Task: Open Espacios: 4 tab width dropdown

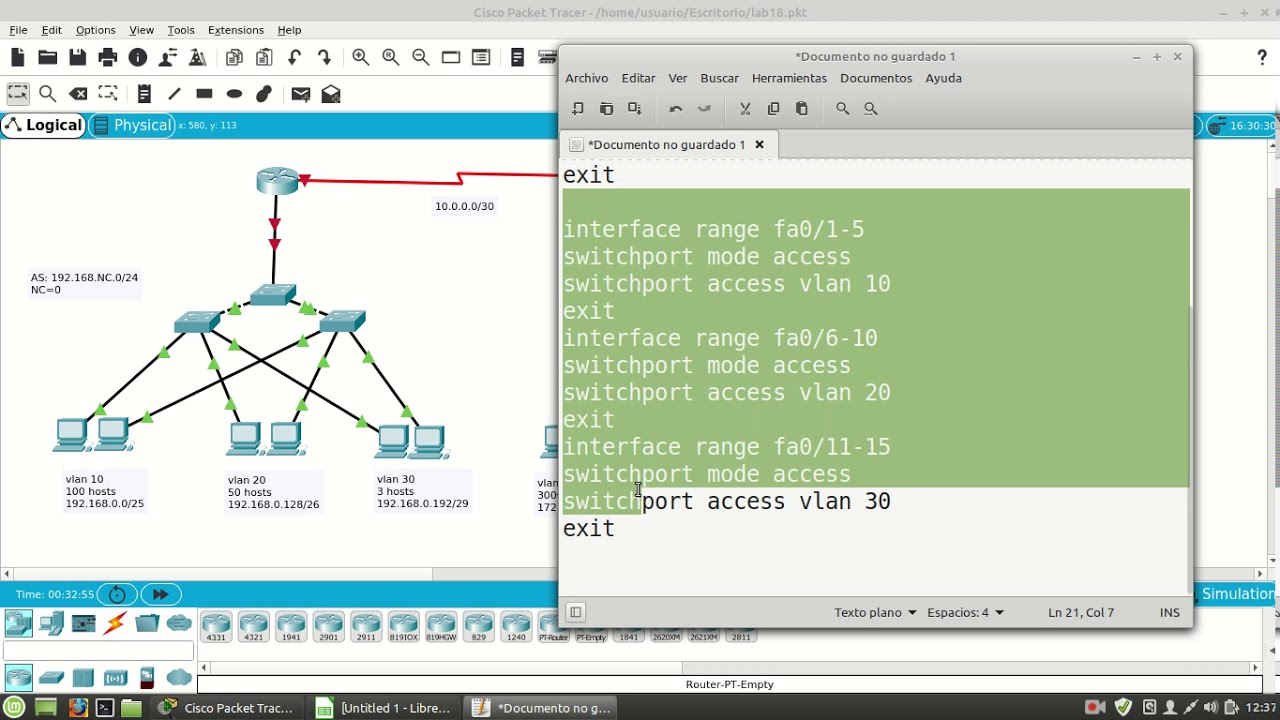Action: point(965,612)
